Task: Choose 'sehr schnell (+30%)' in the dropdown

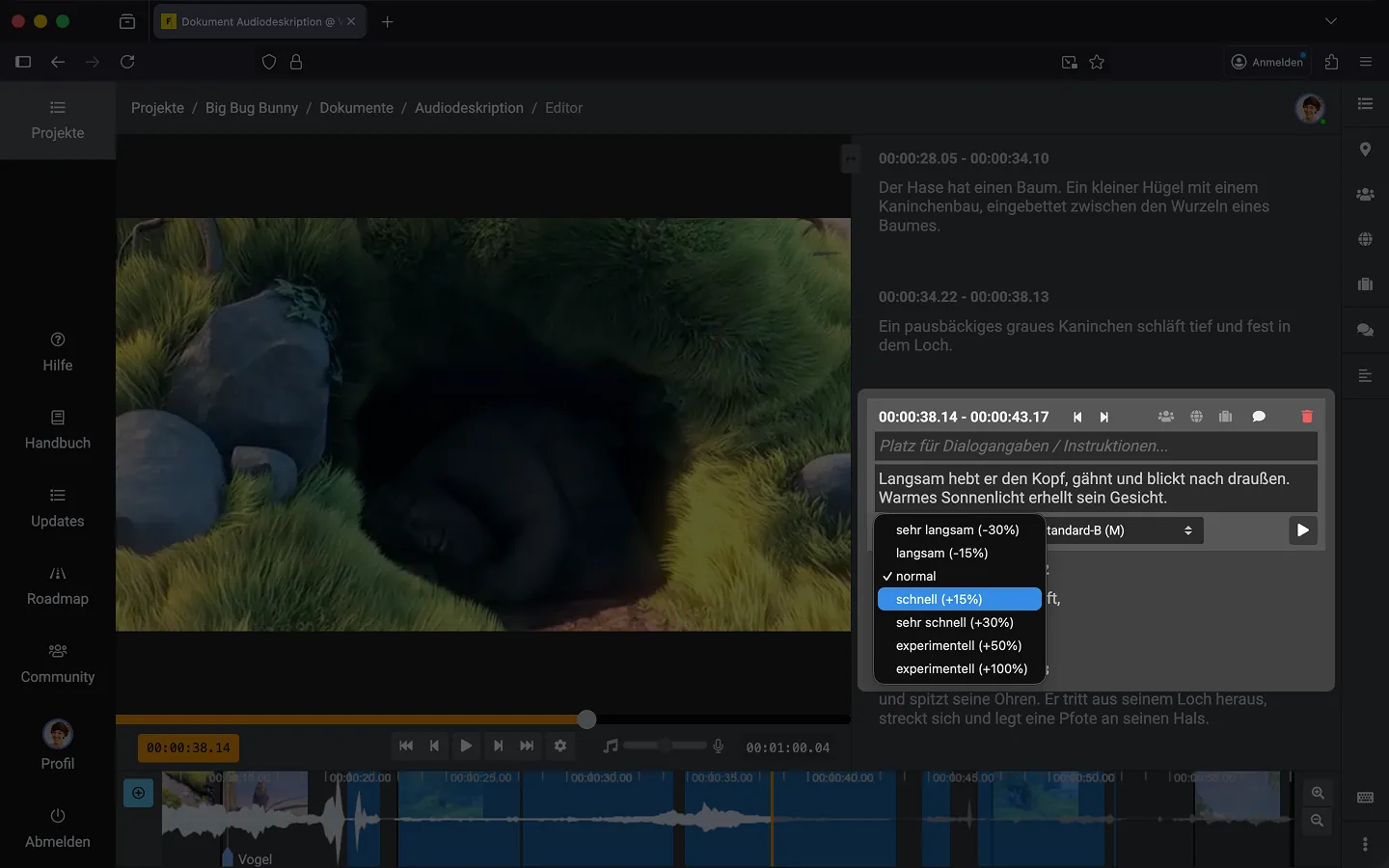Action: [x=954, y=622]
